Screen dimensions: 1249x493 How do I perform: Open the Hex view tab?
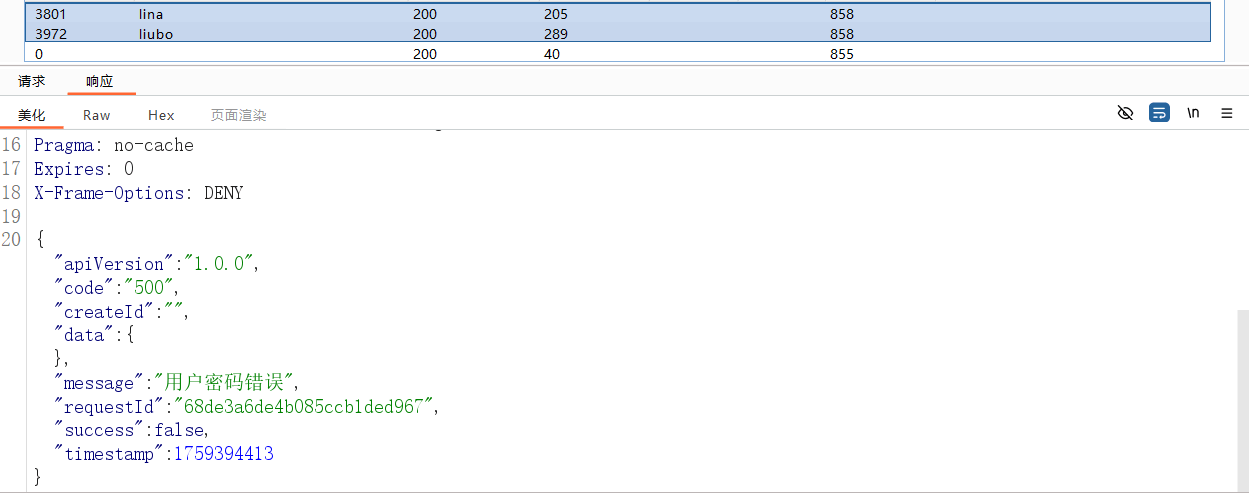coord(161,115)
